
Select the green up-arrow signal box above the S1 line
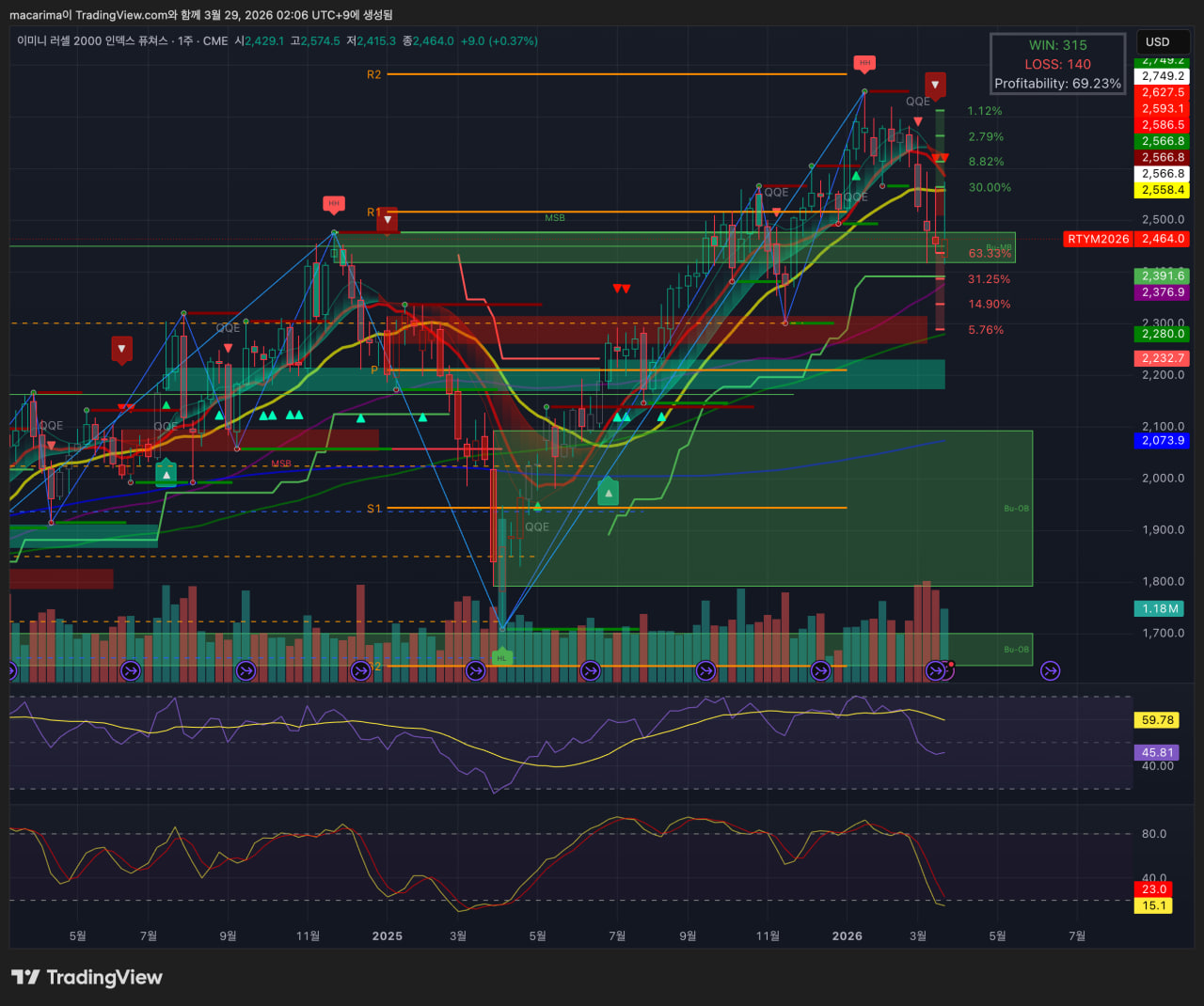tap(609, 492)
